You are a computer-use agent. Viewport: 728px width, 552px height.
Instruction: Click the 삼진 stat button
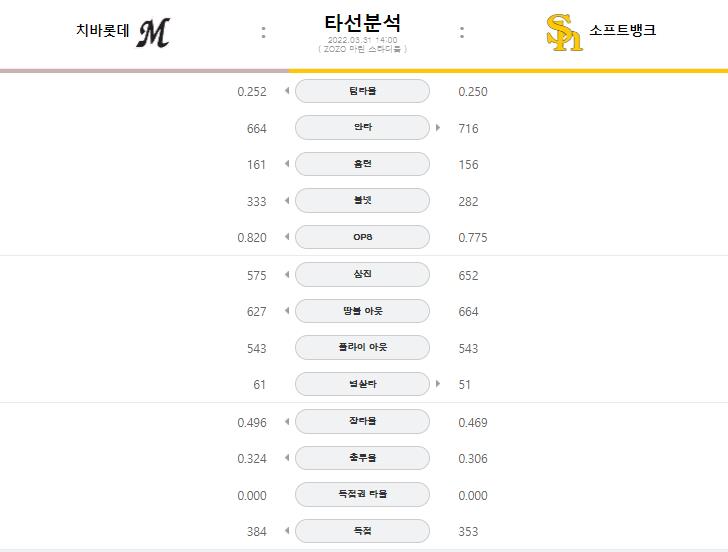coord(362,274)
